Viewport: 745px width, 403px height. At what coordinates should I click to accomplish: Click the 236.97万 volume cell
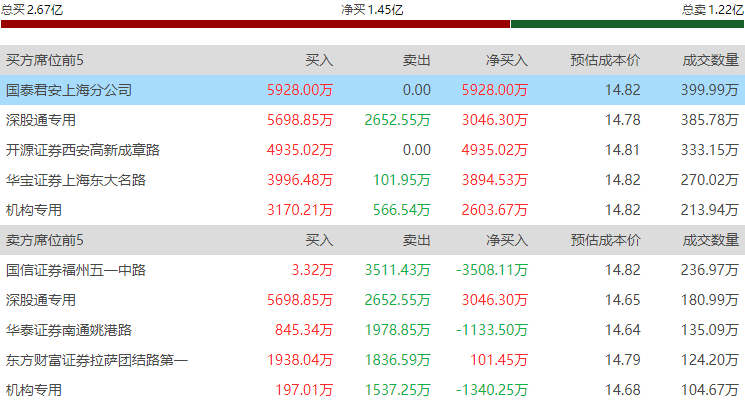coord(709,270)
